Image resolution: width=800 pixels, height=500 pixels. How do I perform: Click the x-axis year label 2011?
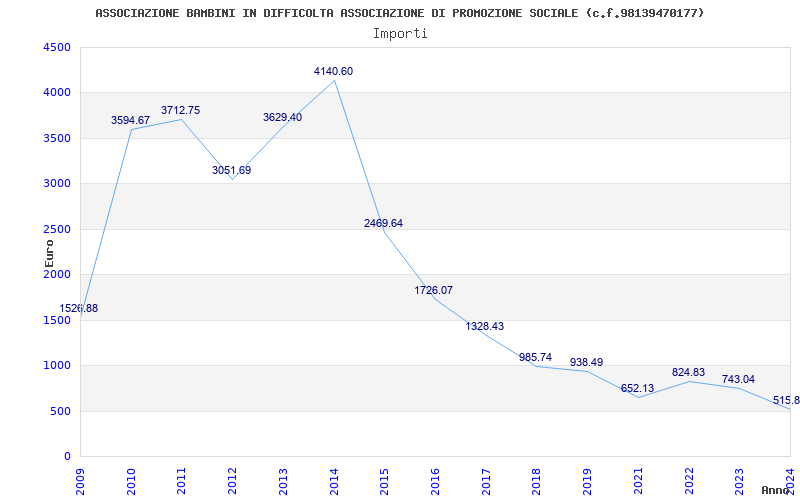point(181,482)
